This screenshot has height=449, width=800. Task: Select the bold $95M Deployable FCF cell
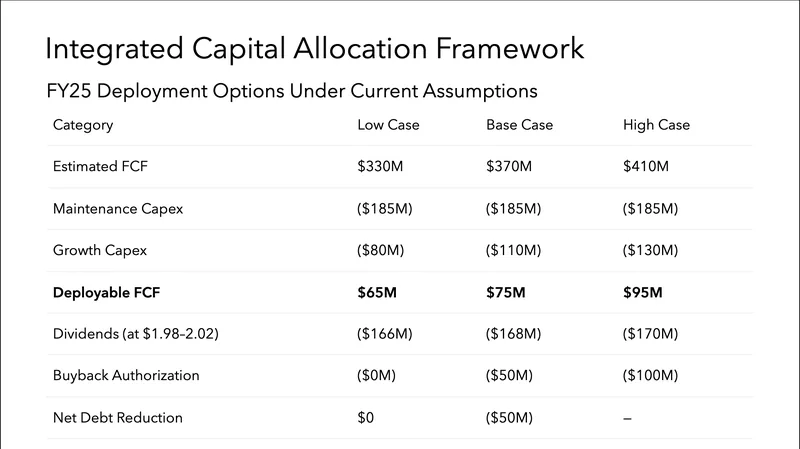click(x=642, y=292)
